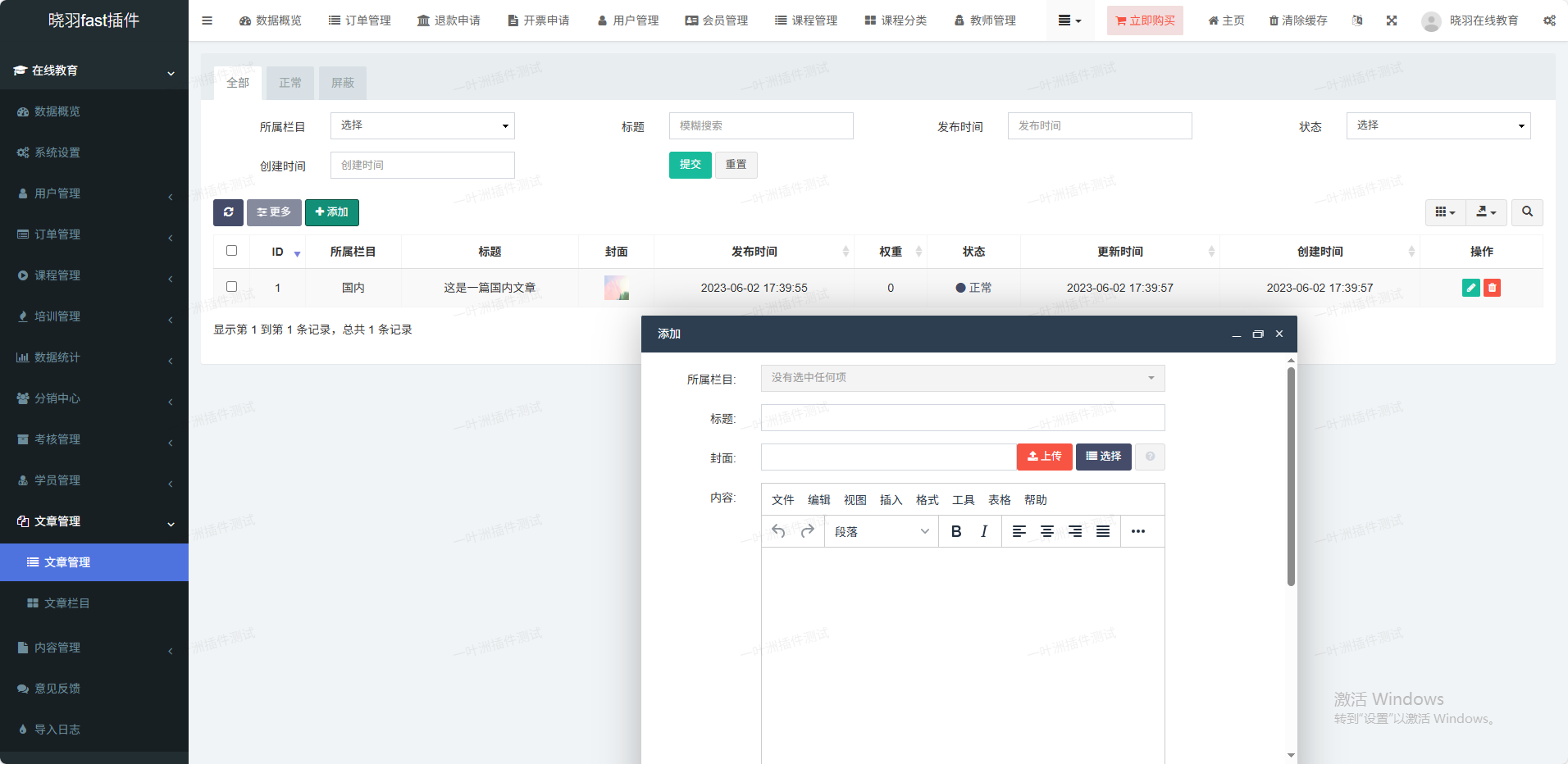Screen dimensions: 1568x764
Task: Apply italic formatting in the editor
Action: click(x=983, y=531)
